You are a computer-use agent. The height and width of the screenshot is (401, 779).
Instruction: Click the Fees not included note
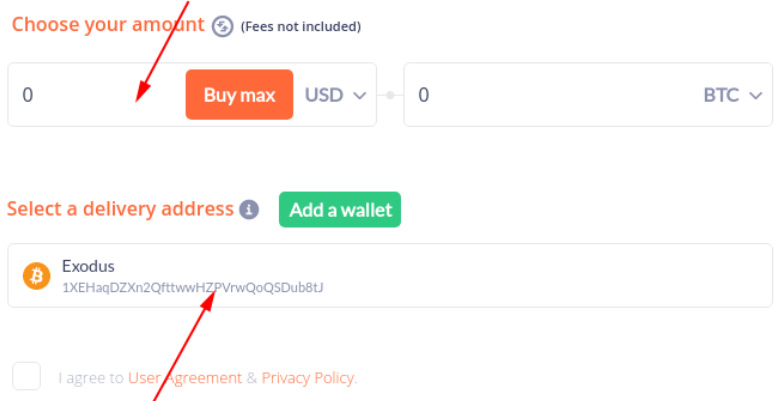[301, 26]
